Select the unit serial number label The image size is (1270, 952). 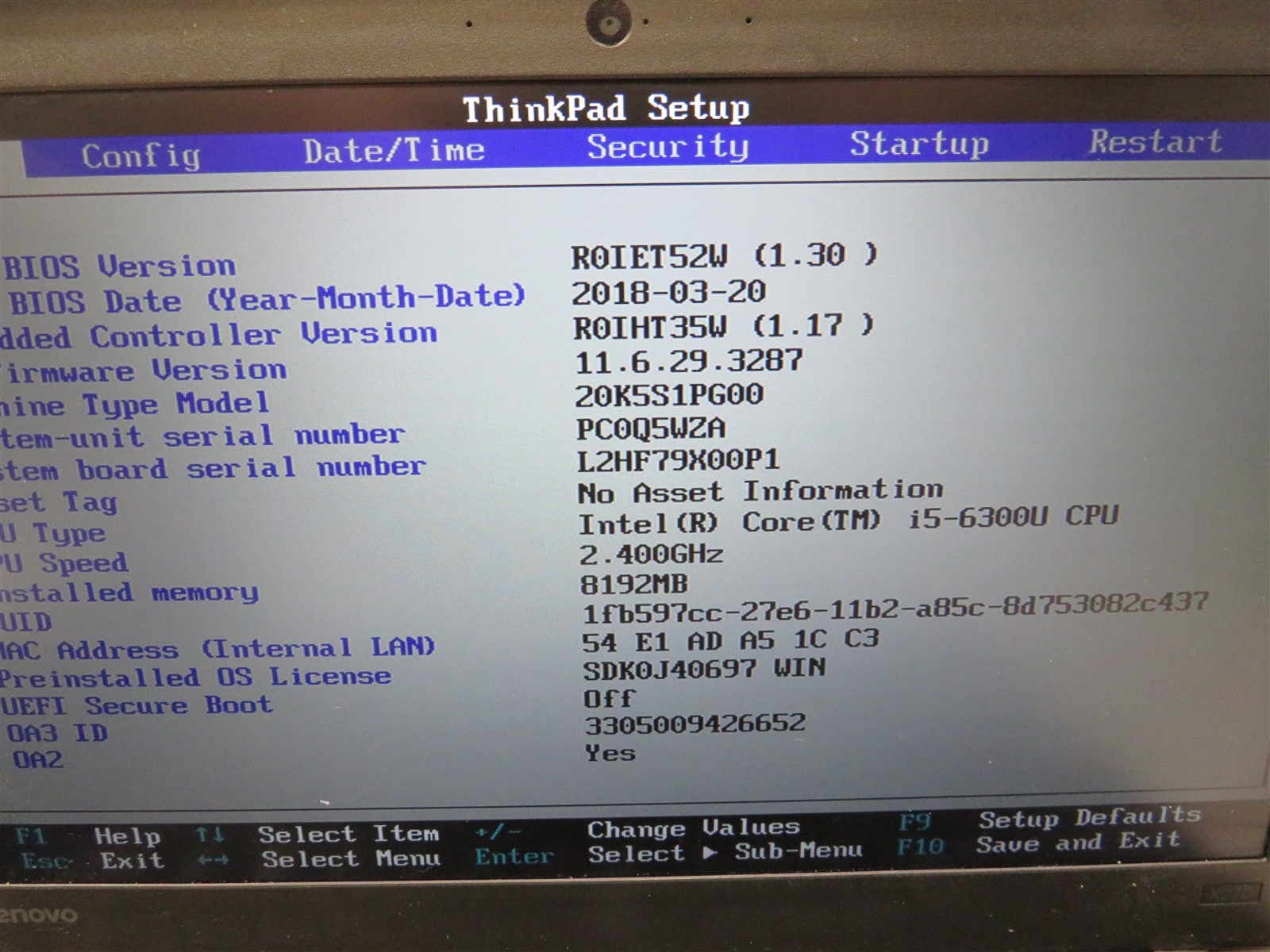[x=202, y=436]
